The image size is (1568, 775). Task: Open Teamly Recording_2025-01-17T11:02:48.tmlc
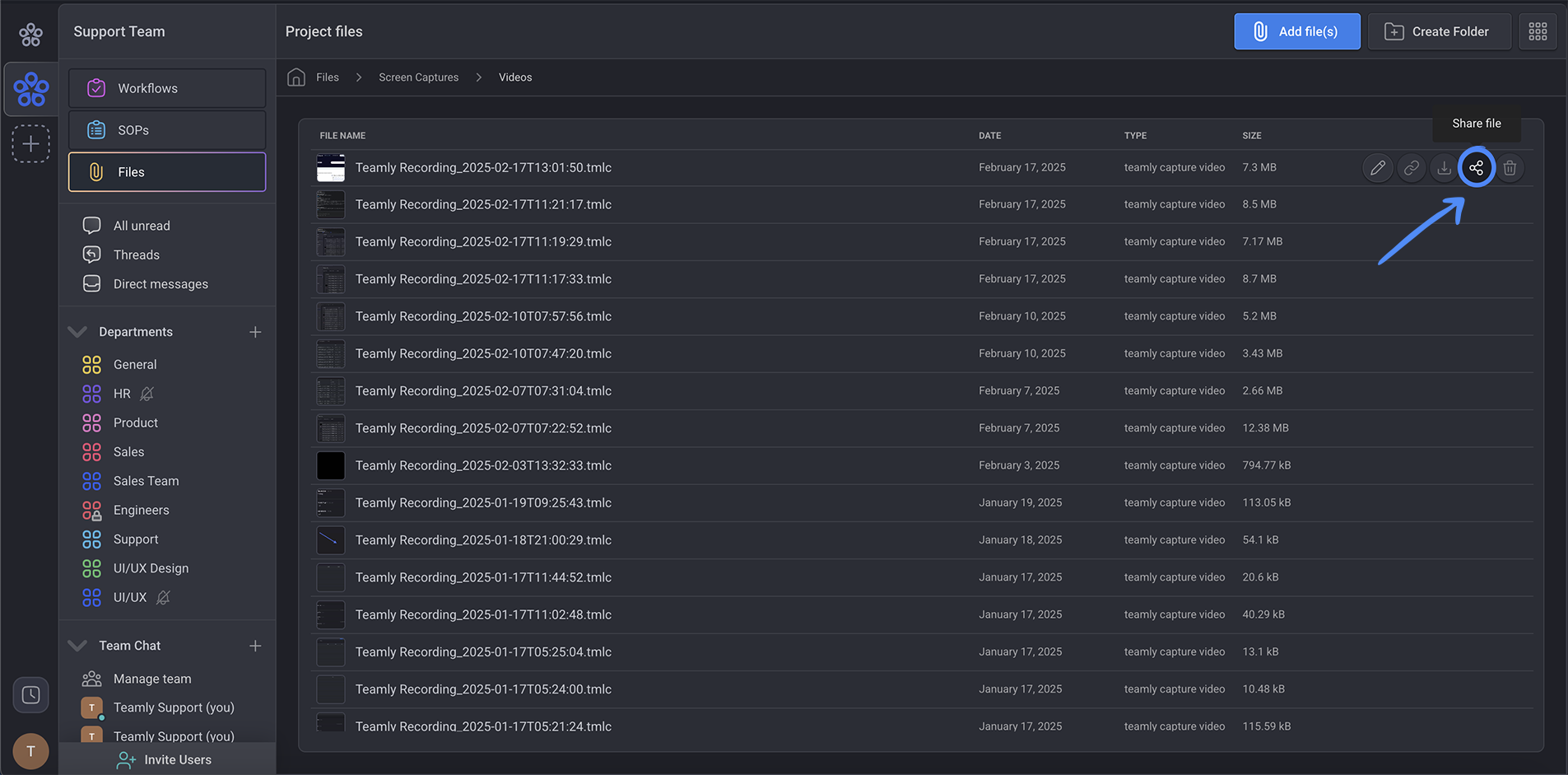483,614
